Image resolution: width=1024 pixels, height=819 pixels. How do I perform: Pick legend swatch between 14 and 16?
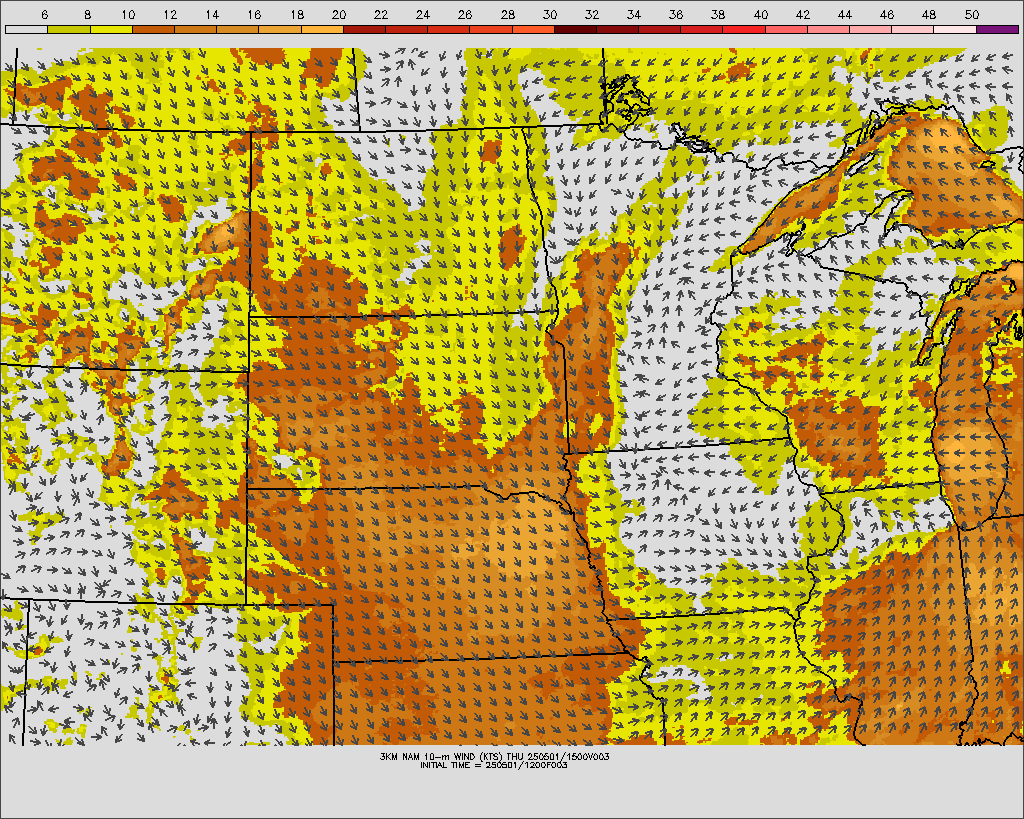(x=238, y=29)
